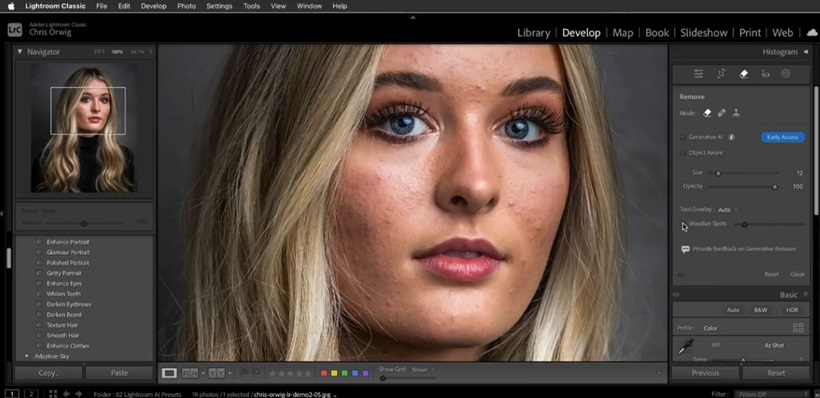820x398 pixels.
Task: Select the Remove eraser tool in tool strip
Action: tap(743, 74)
